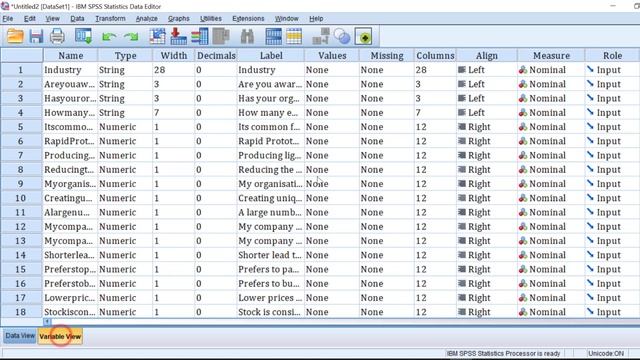
Task: Open Measure cell for row 18
Action: (551, 312)
